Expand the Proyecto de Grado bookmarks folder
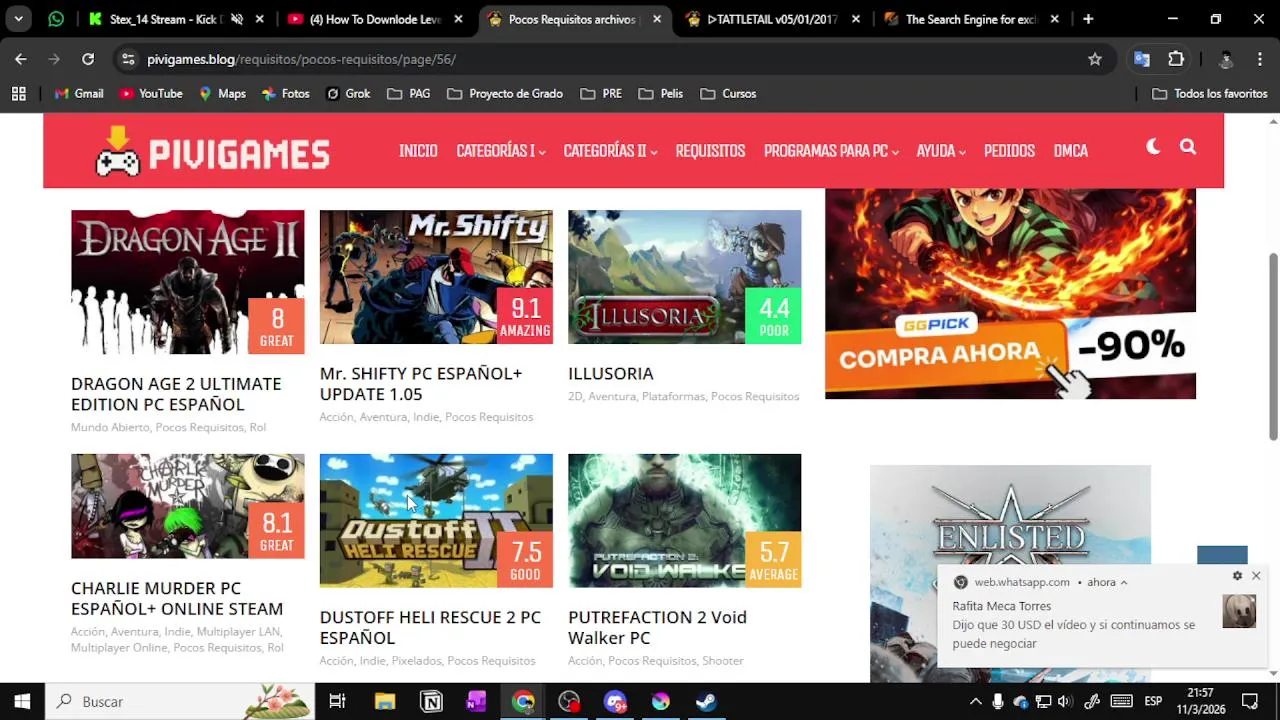1280x720 pixels. (x=505, y=93)
